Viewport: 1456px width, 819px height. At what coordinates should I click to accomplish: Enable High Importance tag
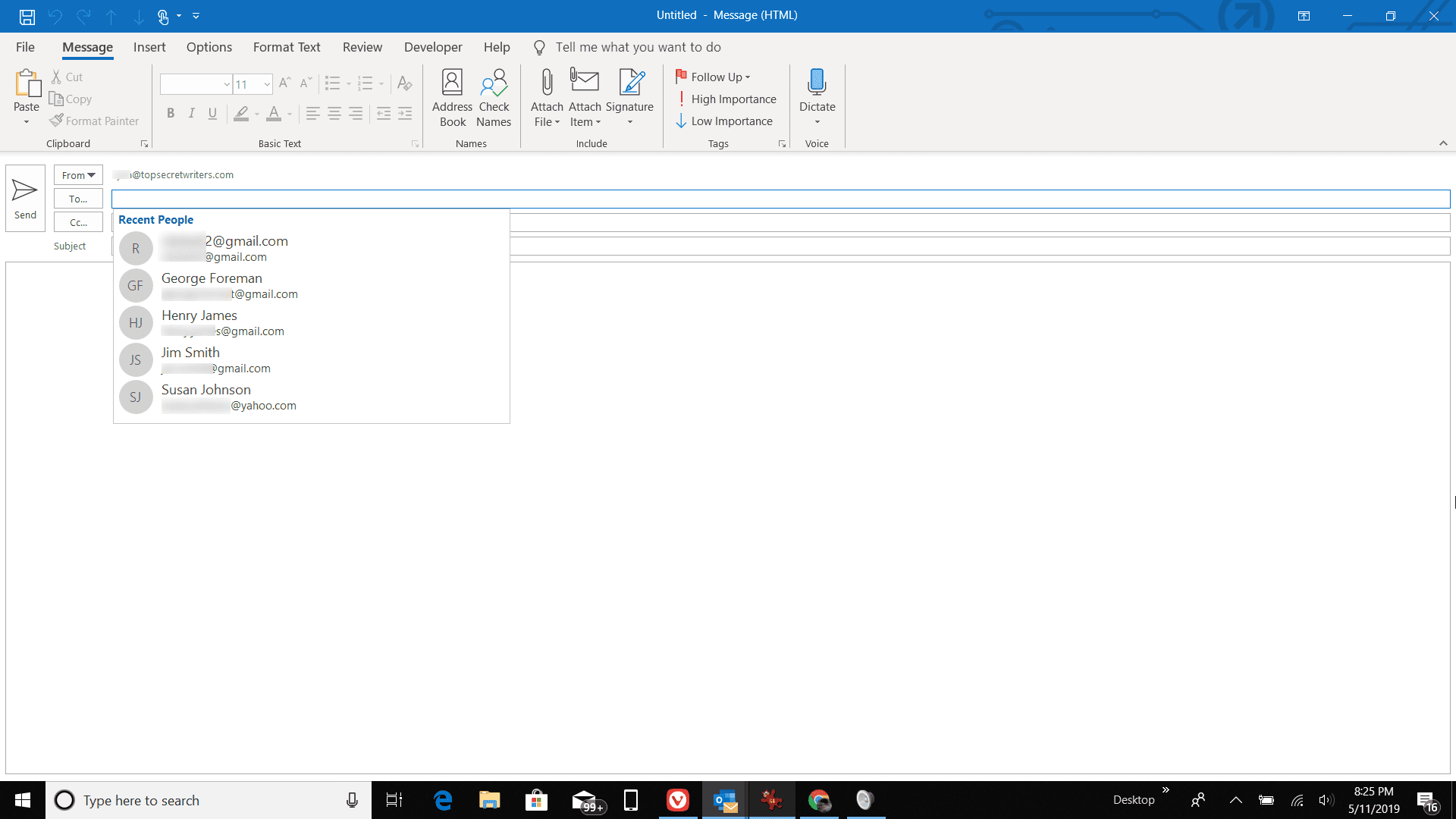(x=723, y=98)
